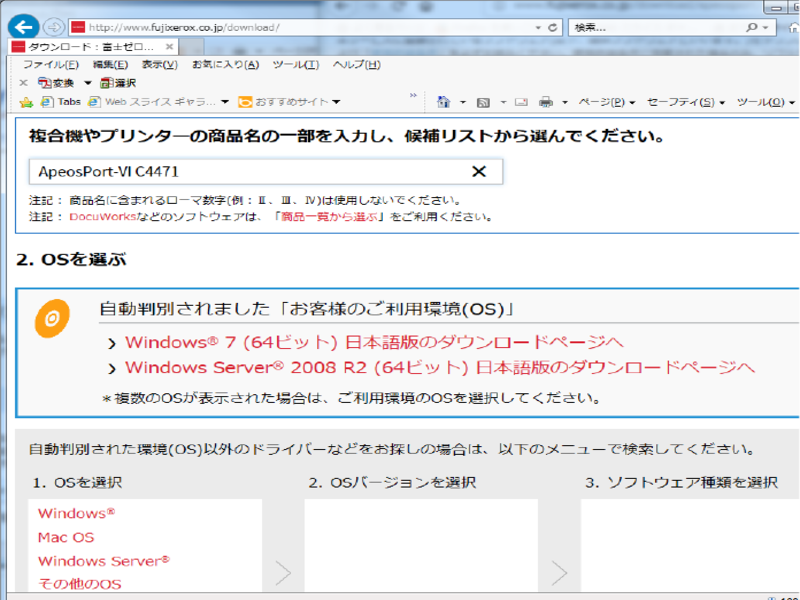Click the magnifier icon in the search box
This screenshot has height=600, width=800.
[x=752, y=28]
